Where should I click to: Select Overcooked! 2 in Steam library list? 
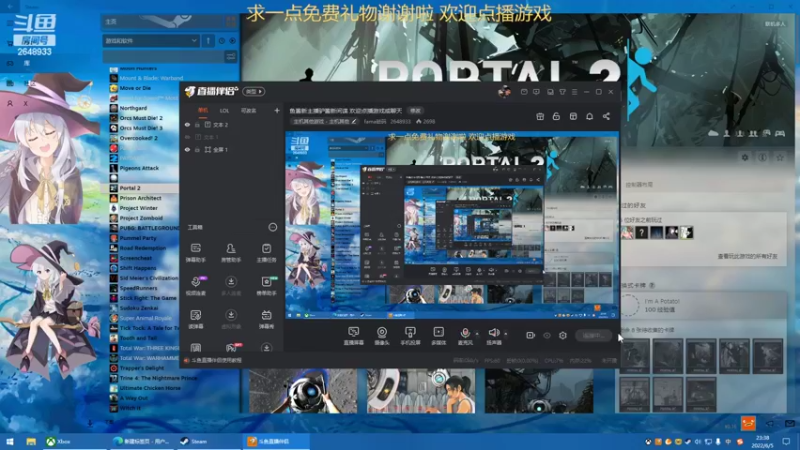click(144, 138)
